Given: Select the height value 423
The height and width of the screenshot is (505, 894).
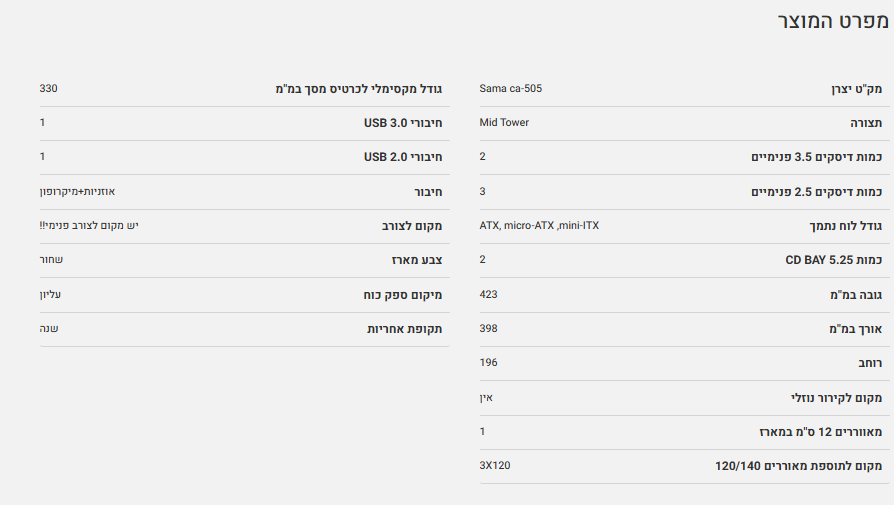Looking at the screenshot, I should click(x=488, y=294).
